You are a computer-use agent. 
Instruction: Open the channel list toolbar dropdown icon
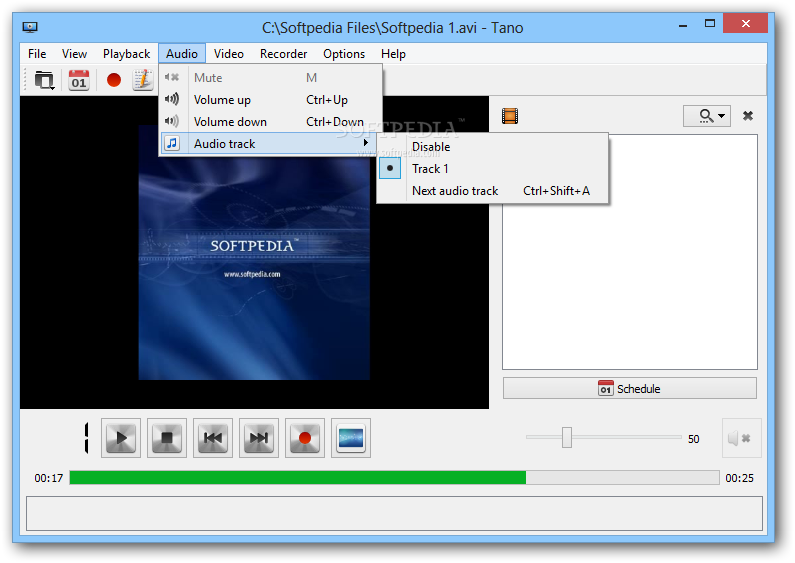click(44, 80)
